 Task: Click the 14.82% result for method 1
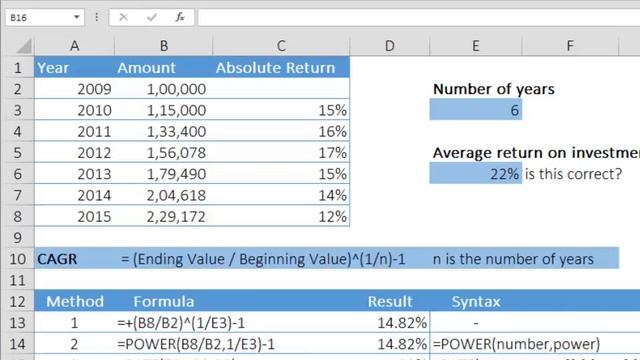point(390,323)
